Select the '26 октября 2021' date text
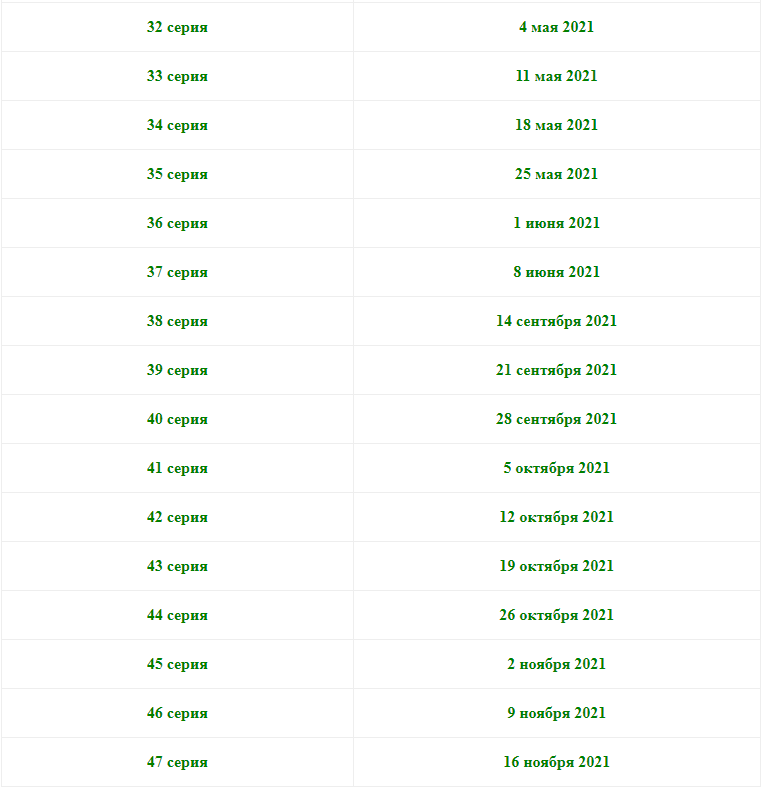The width and height of the screenshot is (761, 787). (x=556, y=615)
